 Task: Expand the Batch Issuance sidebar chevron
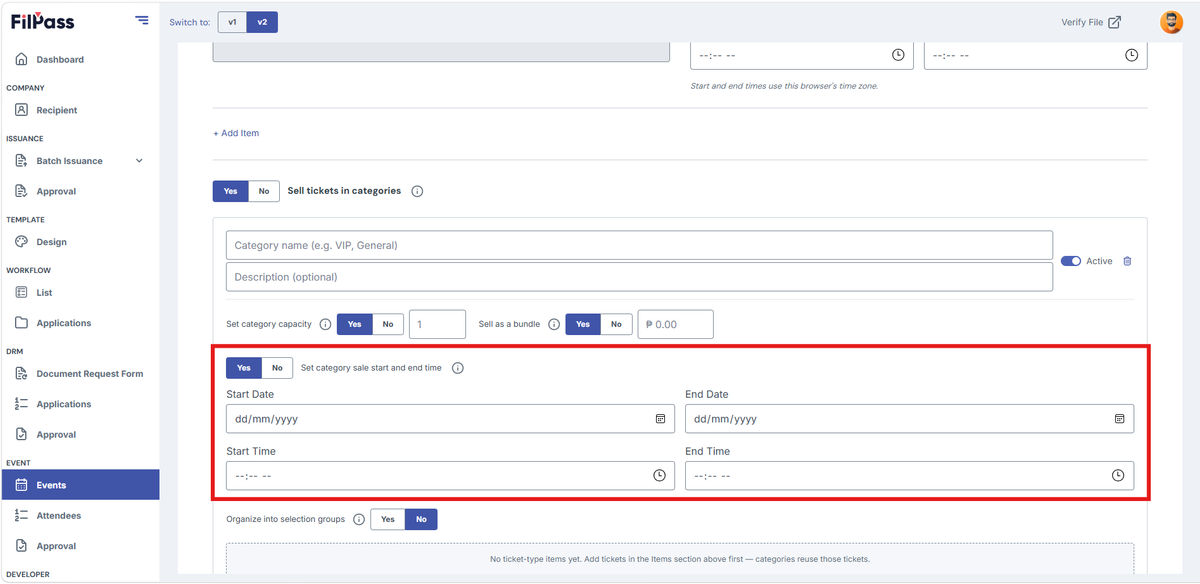coord(139,161)
